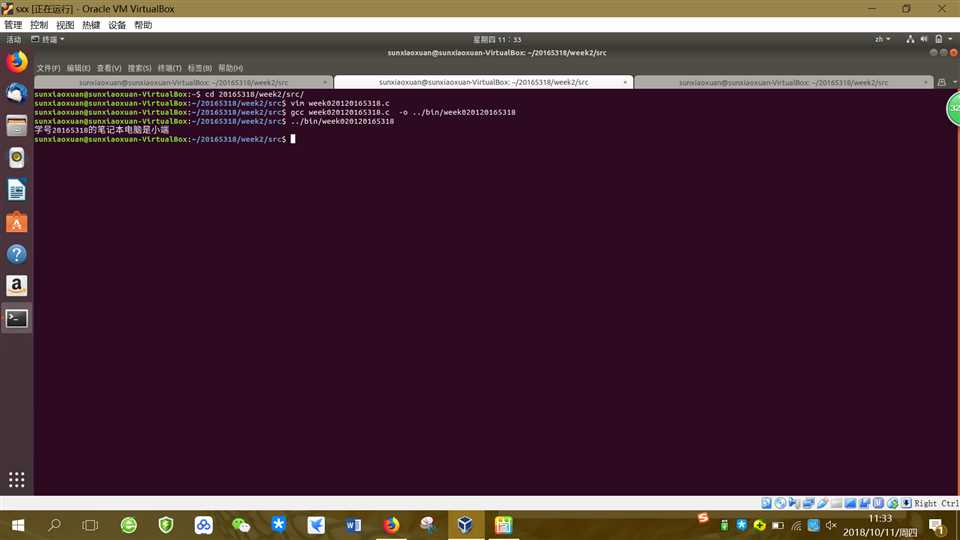Open the 控制 menu in VirtualBox
The width and height of the screenshot is (960, 540).
click(39, 25)
